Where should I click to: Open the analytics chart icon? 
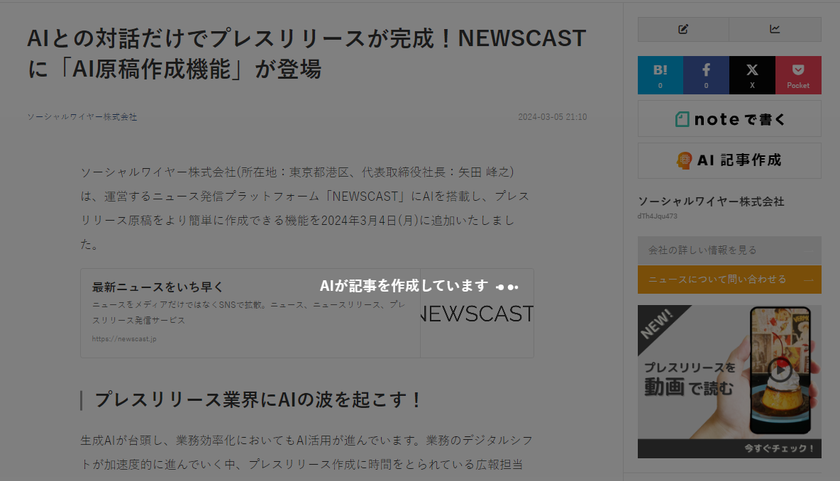point(775,29)
